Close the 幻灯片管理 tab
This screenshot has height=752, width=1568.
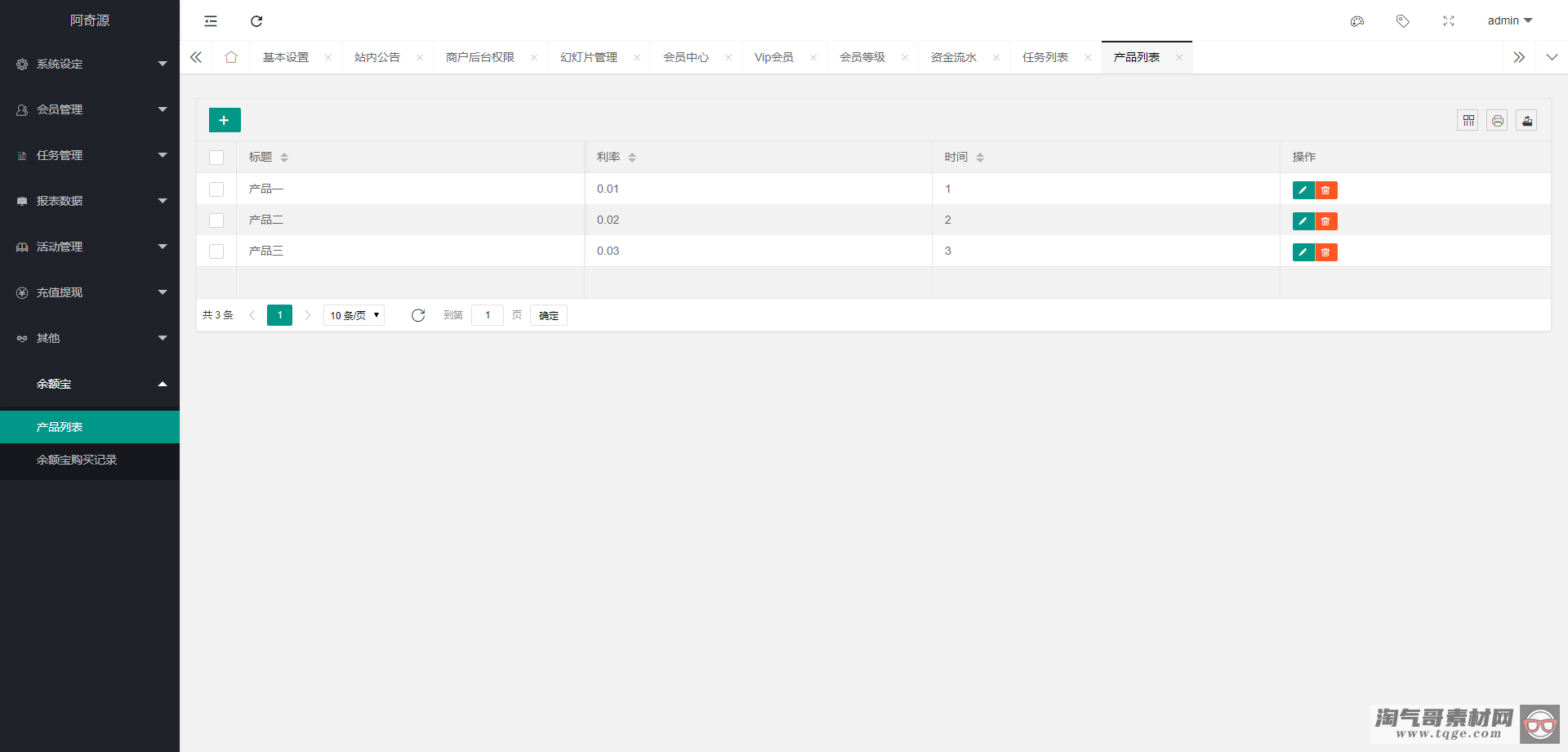(637, 57)
